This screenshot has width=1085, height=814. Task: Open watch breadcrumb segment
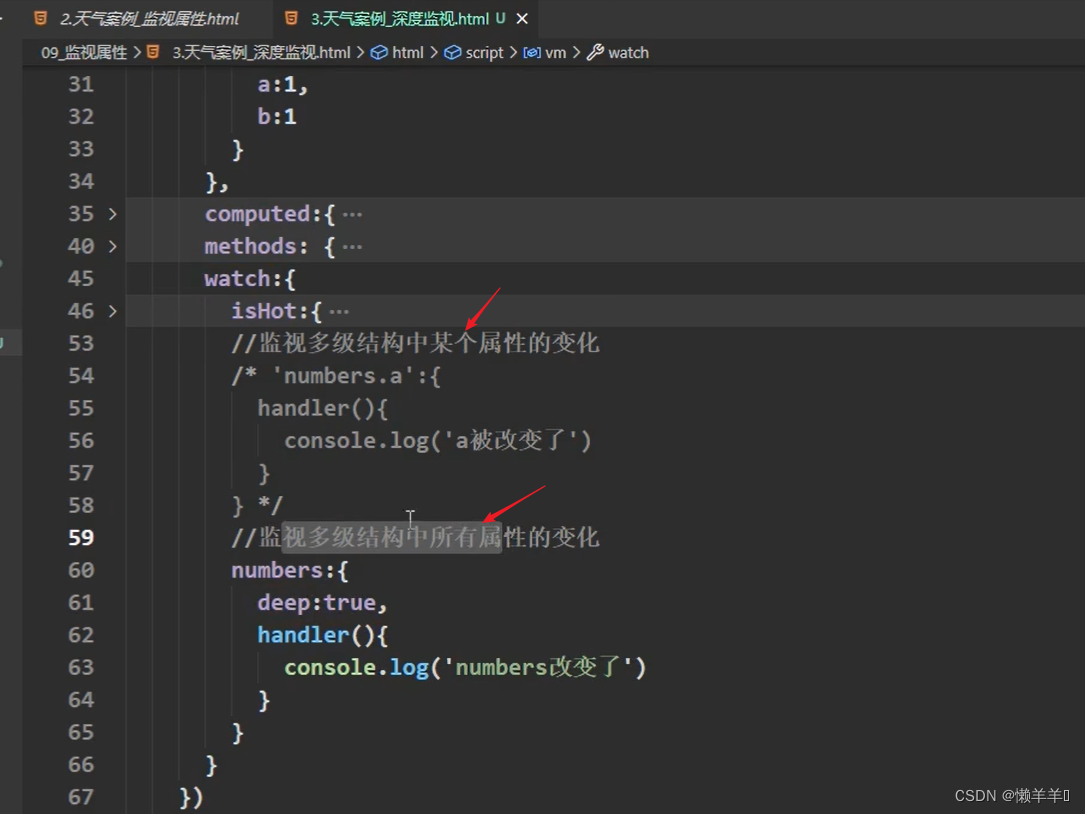coord(628,53)
